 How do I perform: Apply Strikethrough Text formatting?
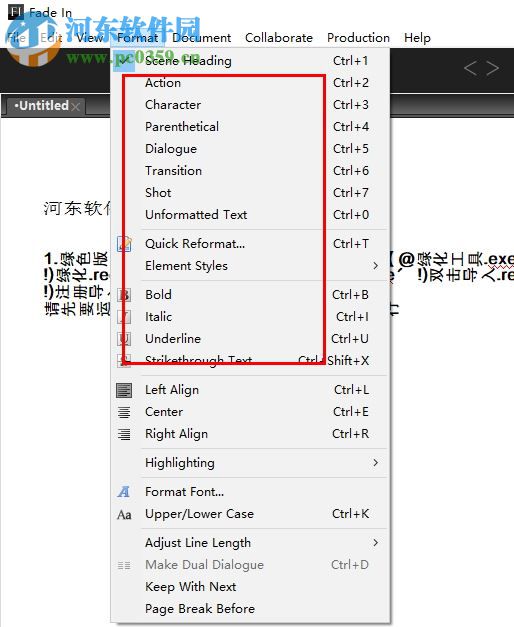pyautogui.click(x=250, y=361)
